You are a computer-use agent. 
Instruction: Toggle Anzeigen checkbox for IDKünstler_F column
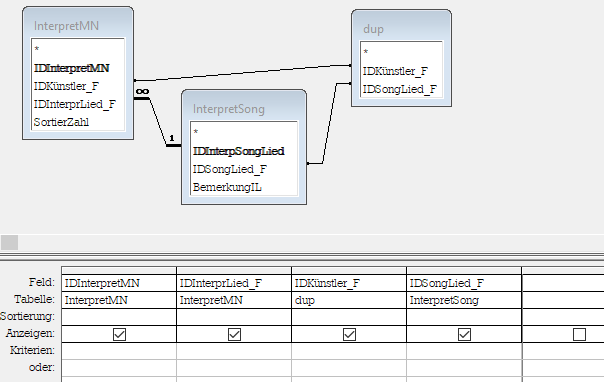tap(349, 334)
